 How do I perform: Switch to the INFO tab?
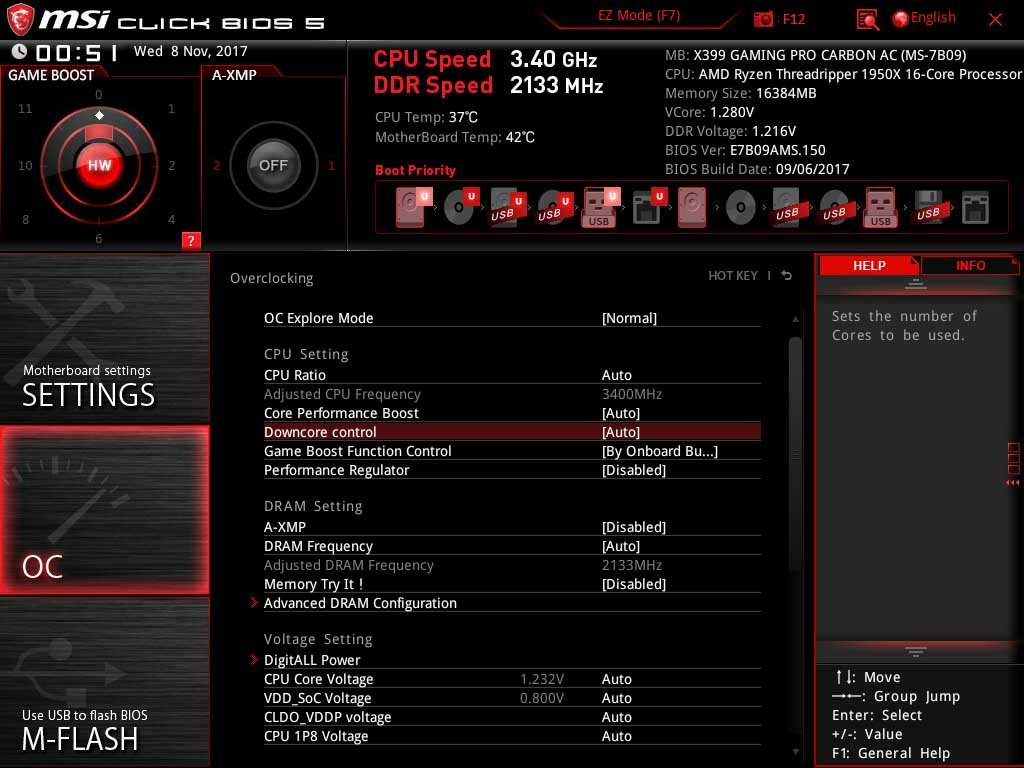pyautogui.click(x=970, y=265)
